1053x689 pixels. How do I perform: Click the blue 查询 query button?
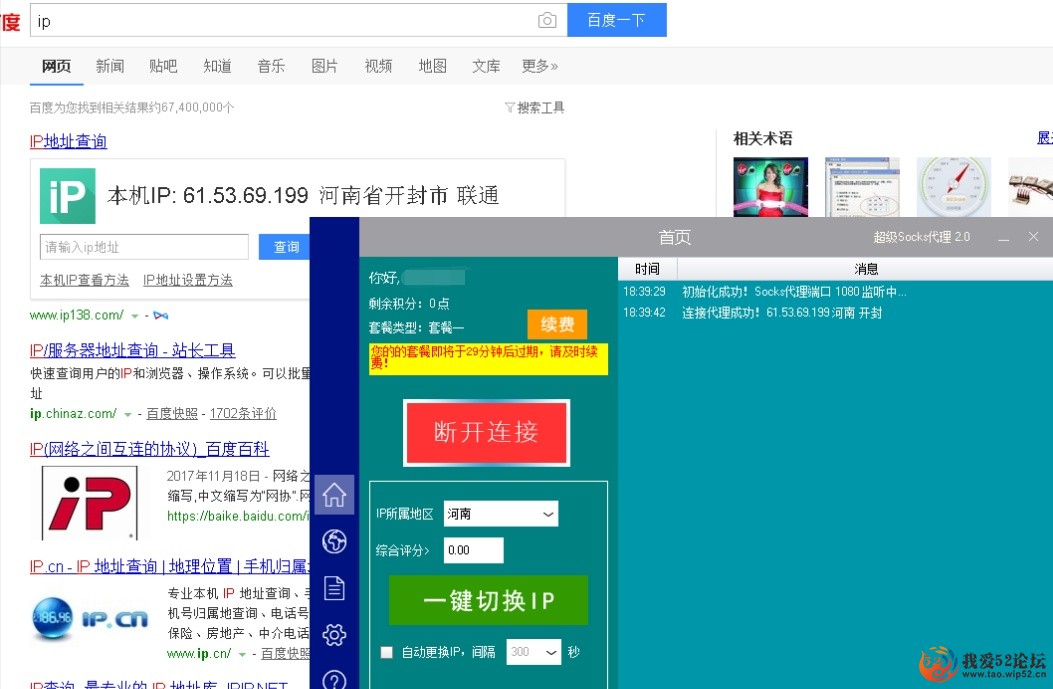[286, 247]
